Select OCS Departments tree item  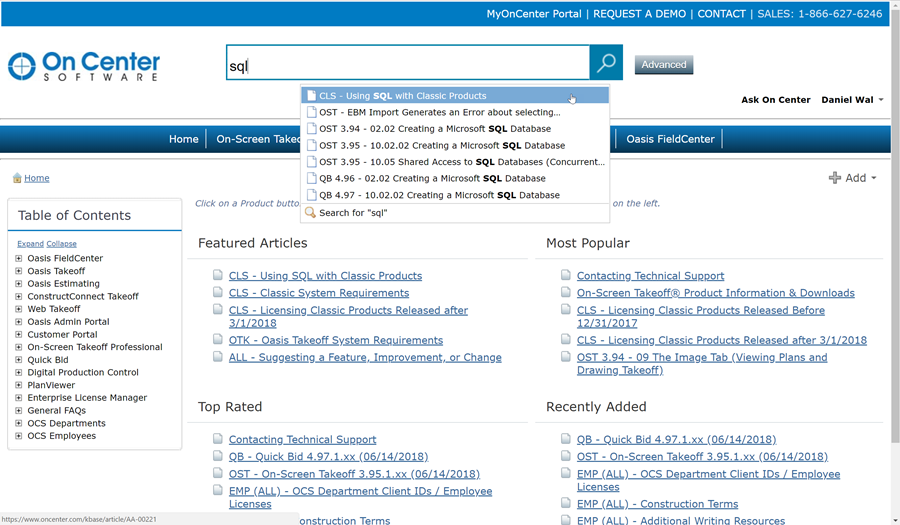(67, 423)
